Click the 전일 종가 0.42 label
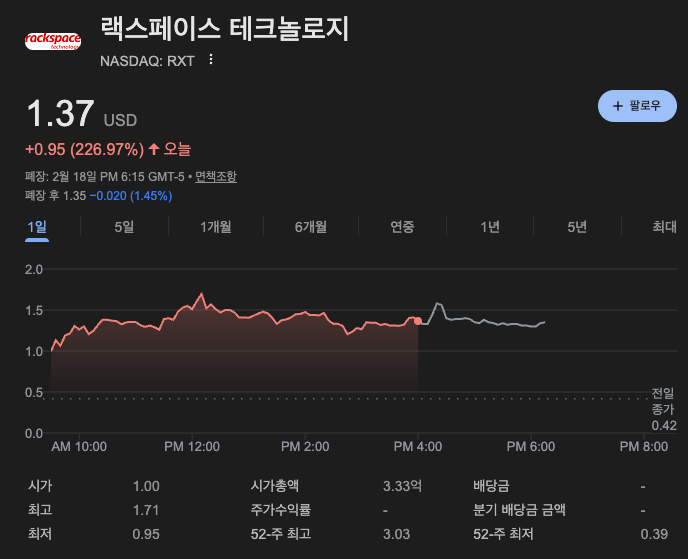The width and height of the screenshot is (688, 559). pos(663,409)
